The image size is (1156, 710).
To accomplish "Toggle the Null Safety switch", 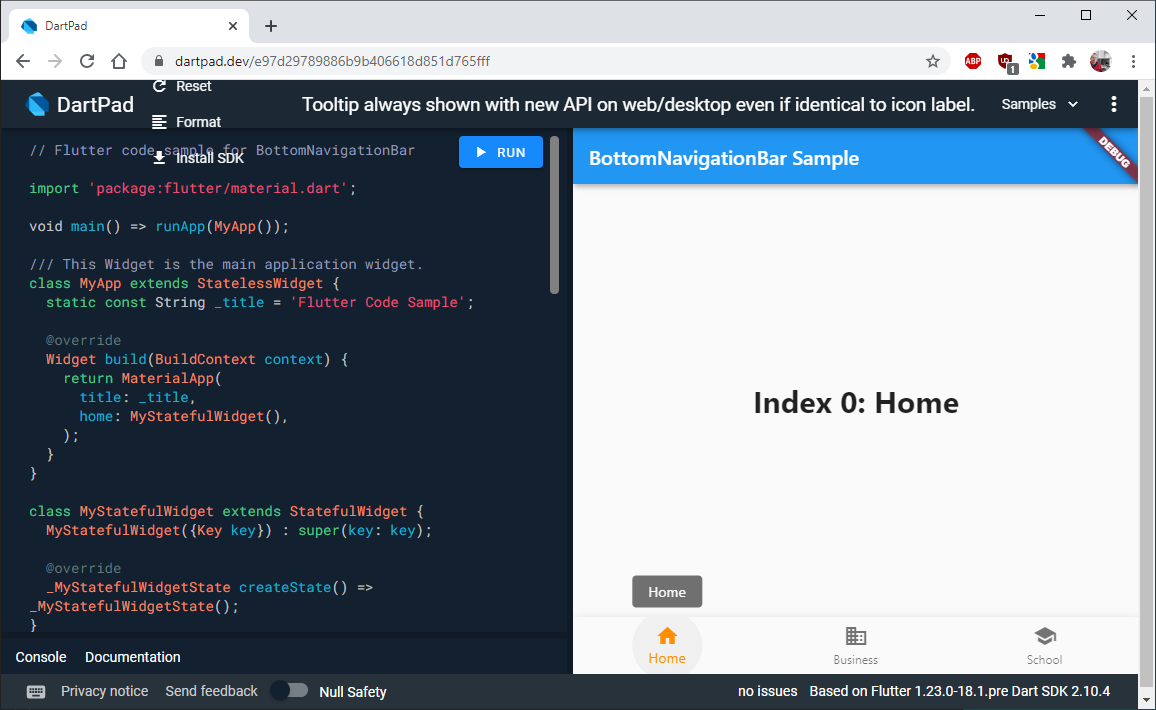I will (x=290, y=691).
